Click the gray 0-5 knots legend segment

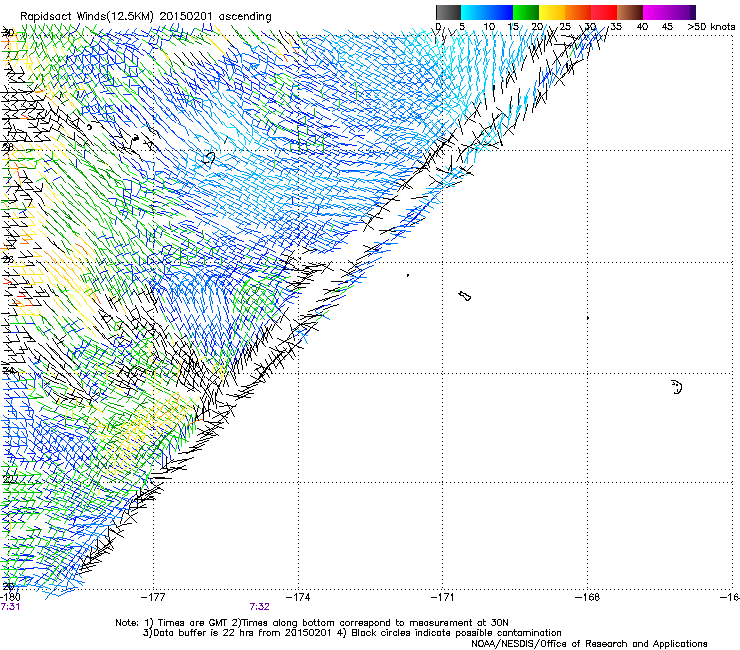click(448, 12)
